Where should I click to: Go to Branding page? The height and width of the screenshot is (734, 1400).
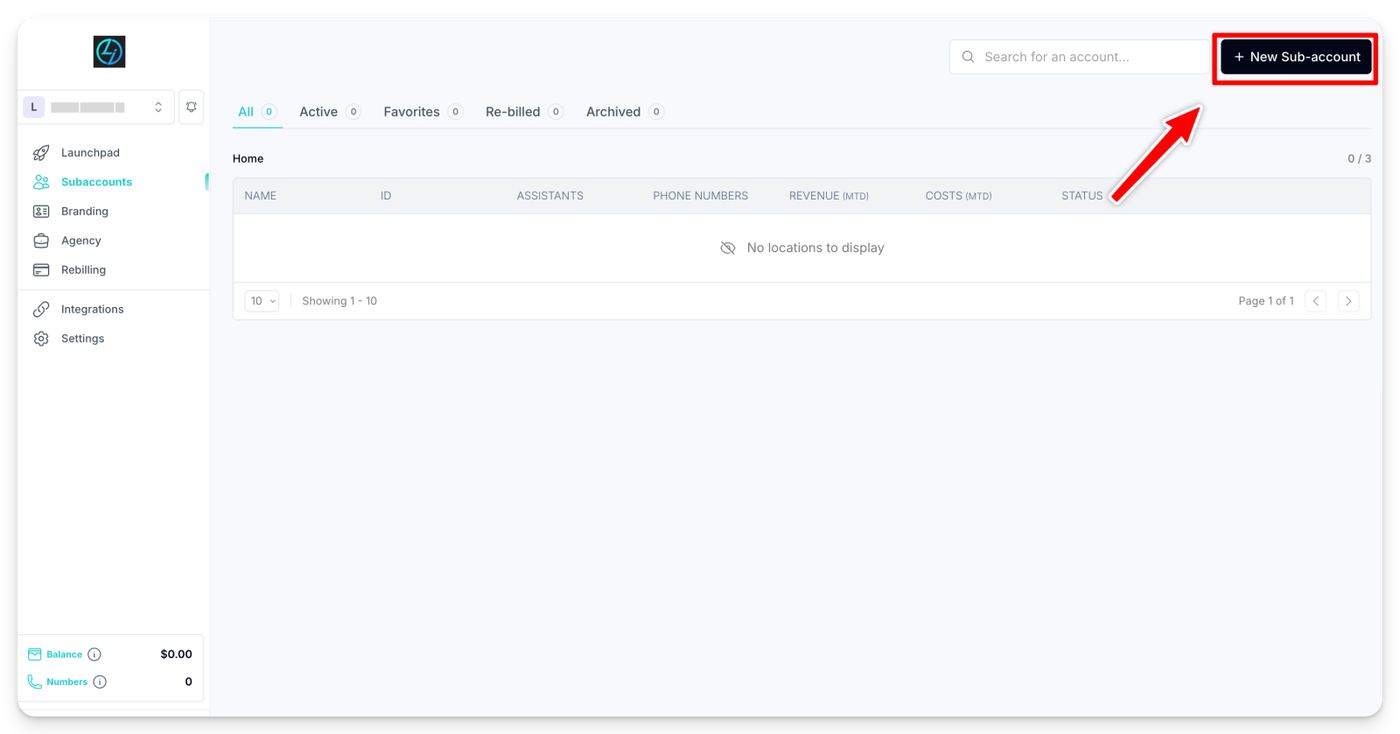click(x=84, y=211)
